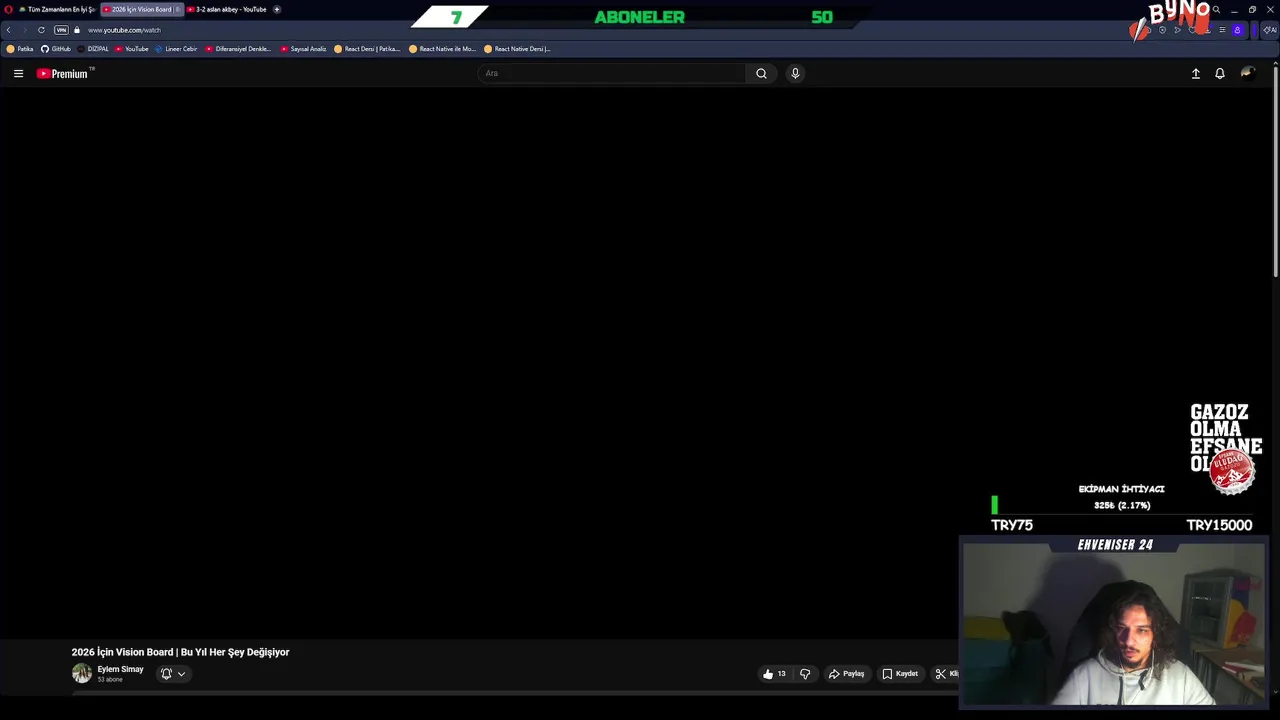
Task: Open the purple browser profile icon
Action: tap(1237, 30)
